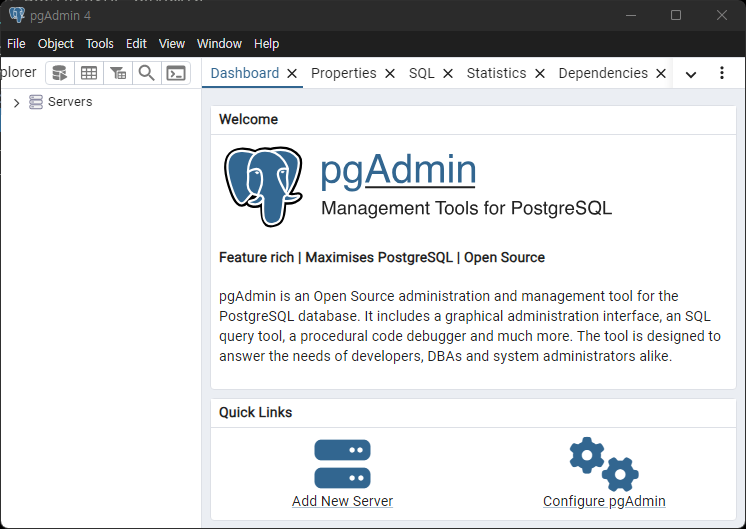Open the Help menu

pyautogui.click(x=266, y=44)
